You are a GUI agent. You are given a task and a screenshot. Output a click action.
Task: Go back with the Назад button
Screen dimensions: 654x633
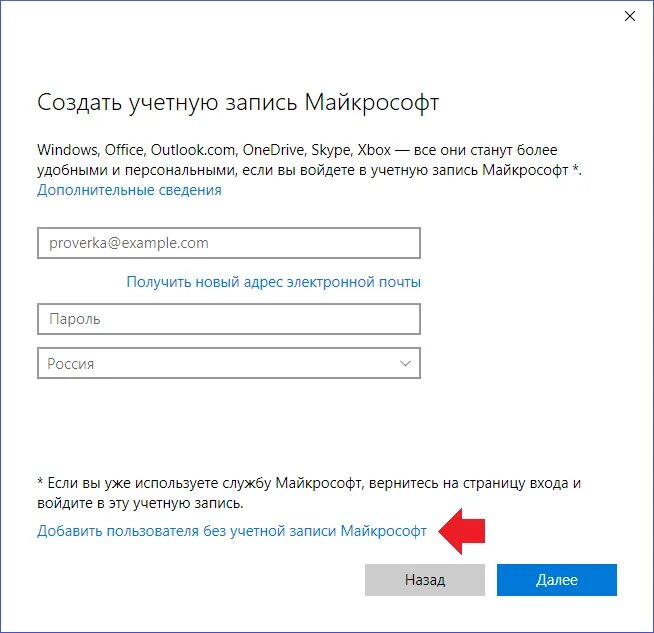(425, 580)
